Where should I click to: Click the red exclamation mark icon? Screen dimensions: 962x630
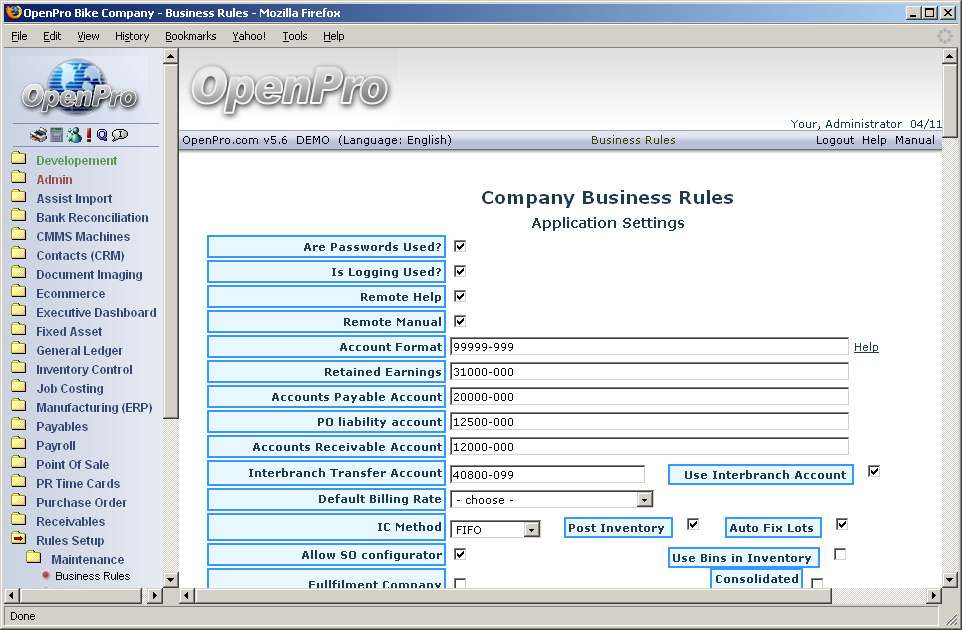click(x=88, y=135)
